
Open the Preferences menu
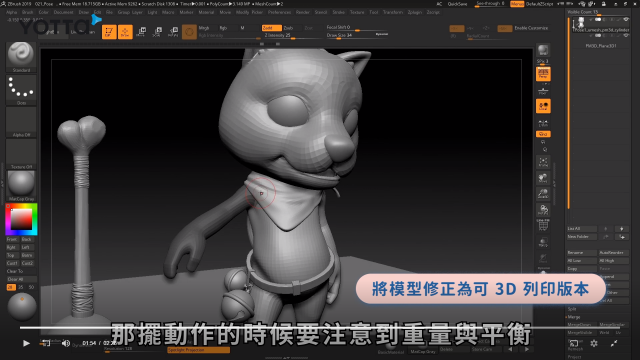279,12
